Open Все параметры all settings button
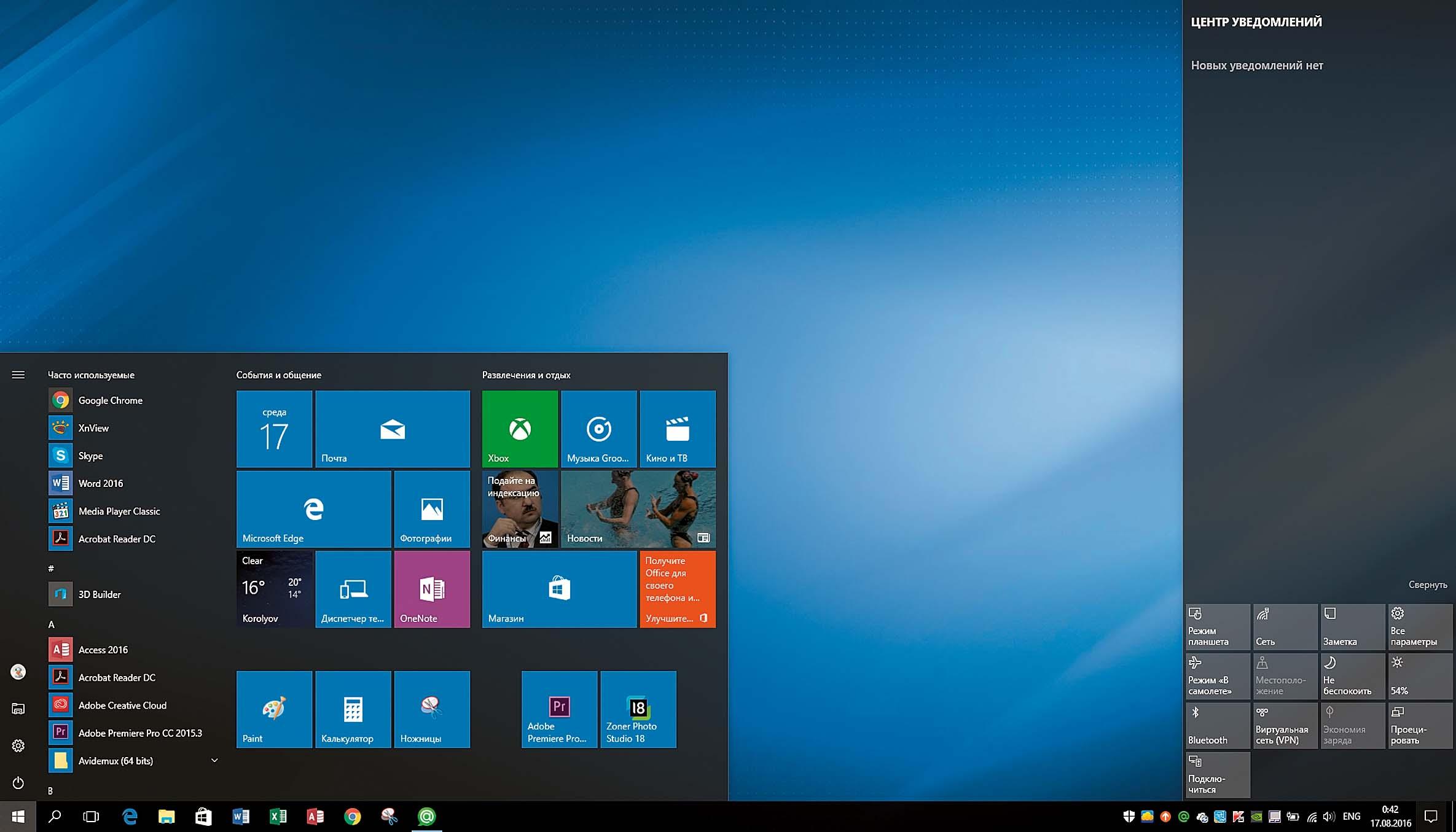 tap(1420, 627)
